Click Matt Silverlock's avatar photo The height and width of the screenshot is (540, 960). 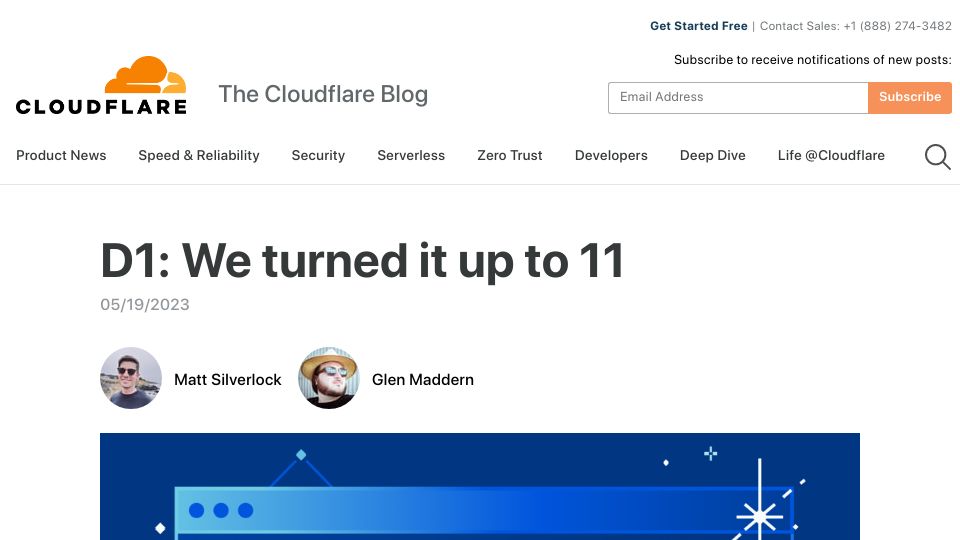click(131, 378)
